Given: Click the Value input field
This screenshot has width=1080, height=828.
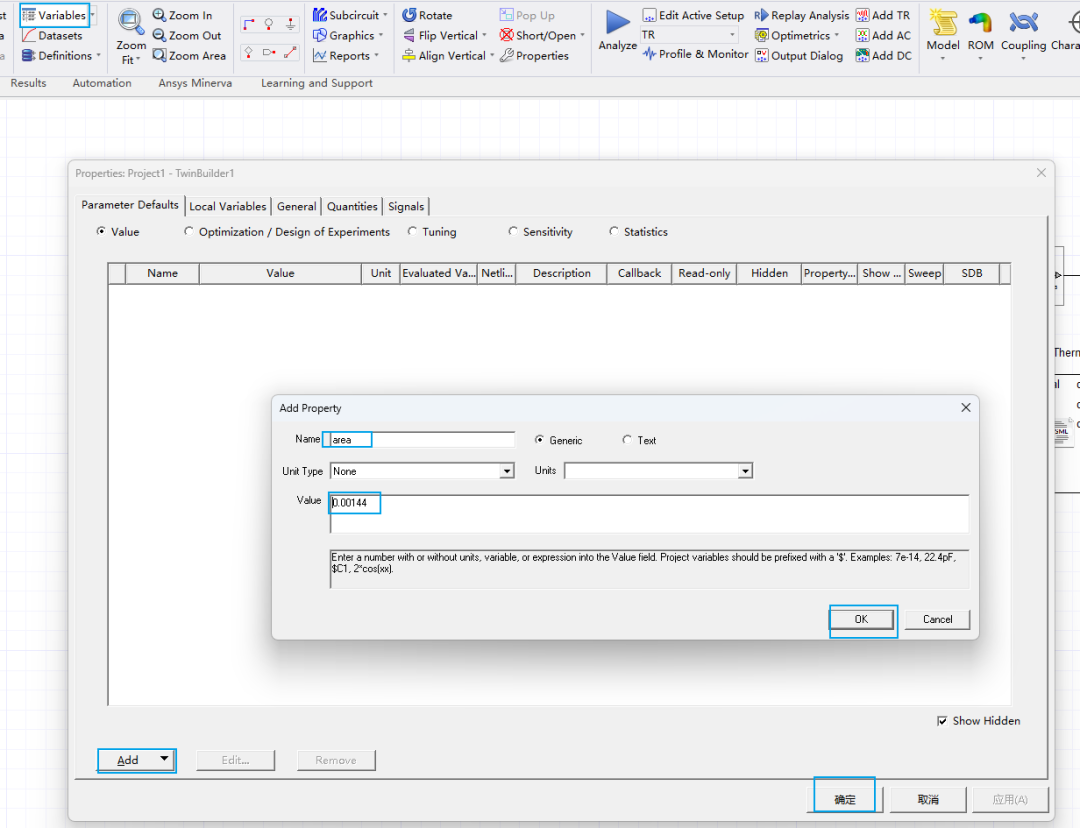Looking at the screenshot, I should point(648,513).
